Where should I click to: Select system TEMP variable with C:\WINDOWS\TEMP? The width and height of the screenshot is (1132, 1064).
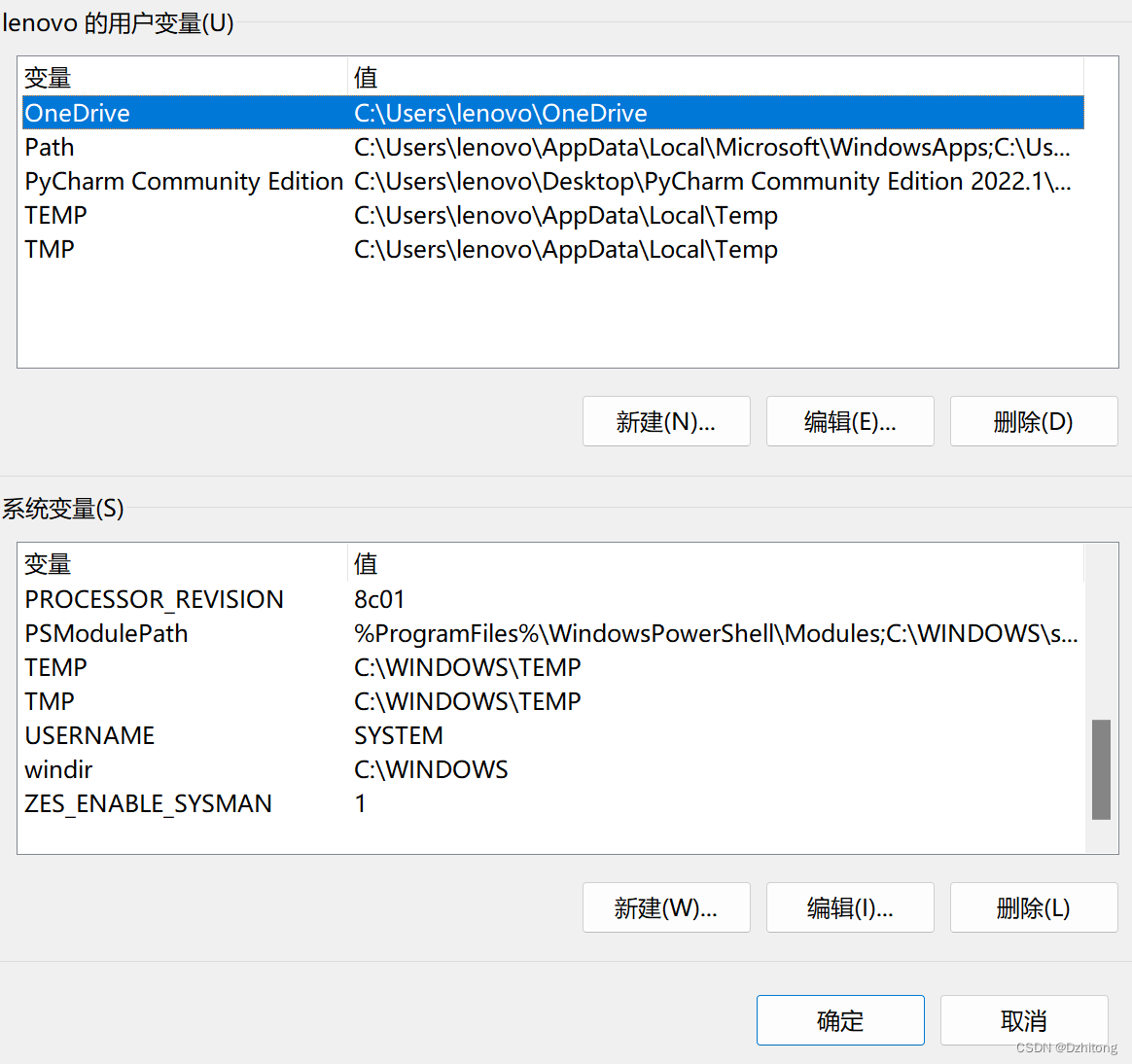553,667
